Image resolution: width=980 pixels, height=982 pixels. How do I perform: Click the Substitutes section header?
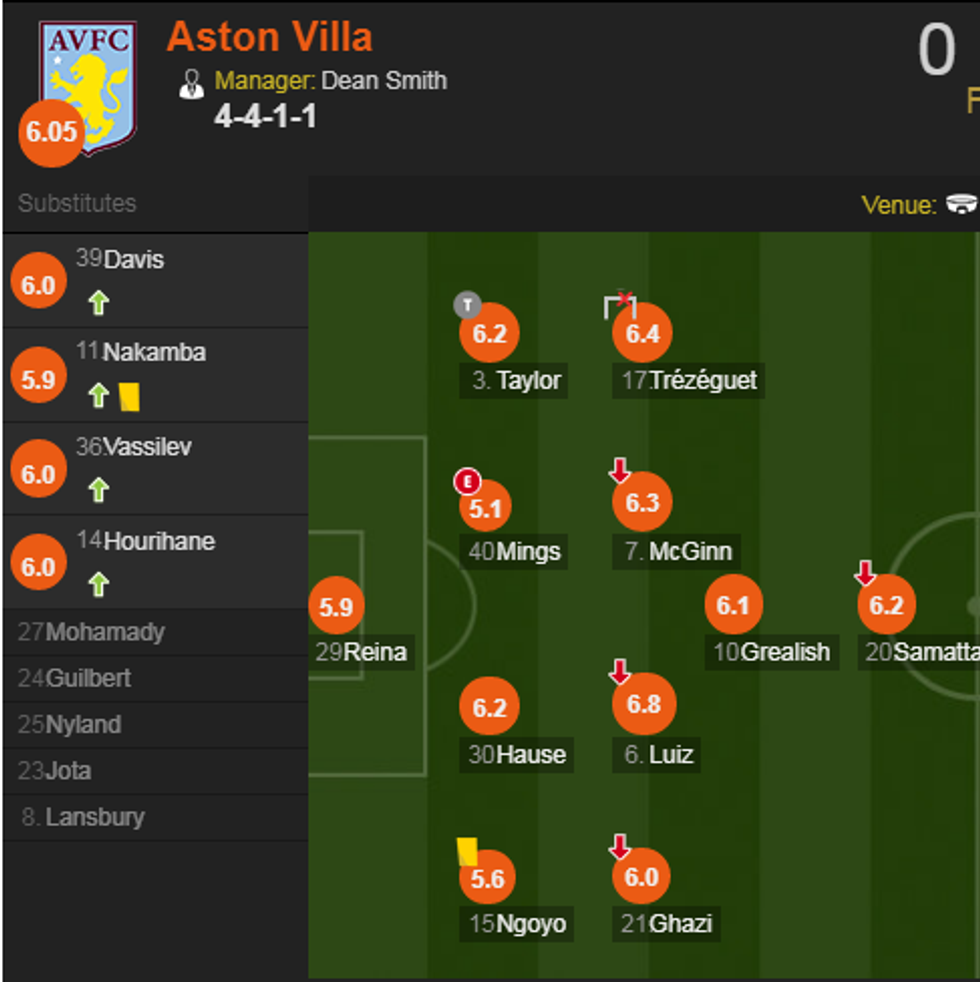(77, 203)
